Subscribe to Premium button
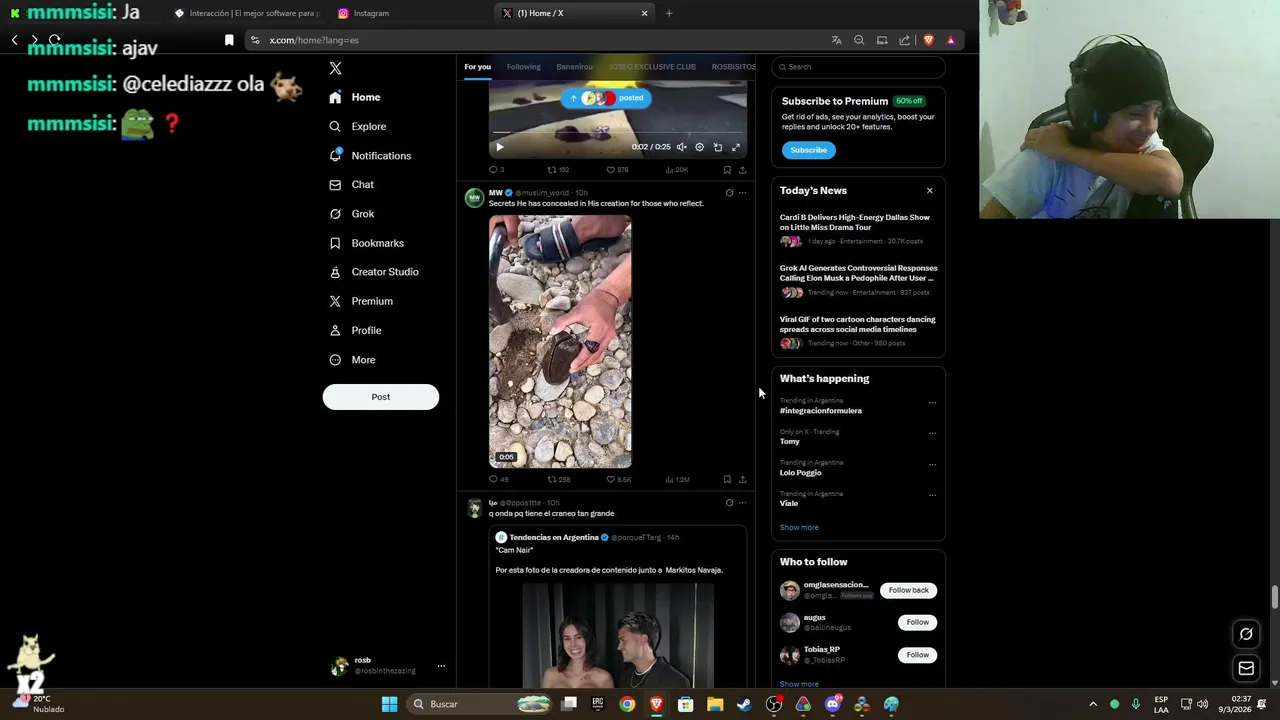Image resolution: width=1280 pixels, height=720 pixels. (x=808, y=150)
